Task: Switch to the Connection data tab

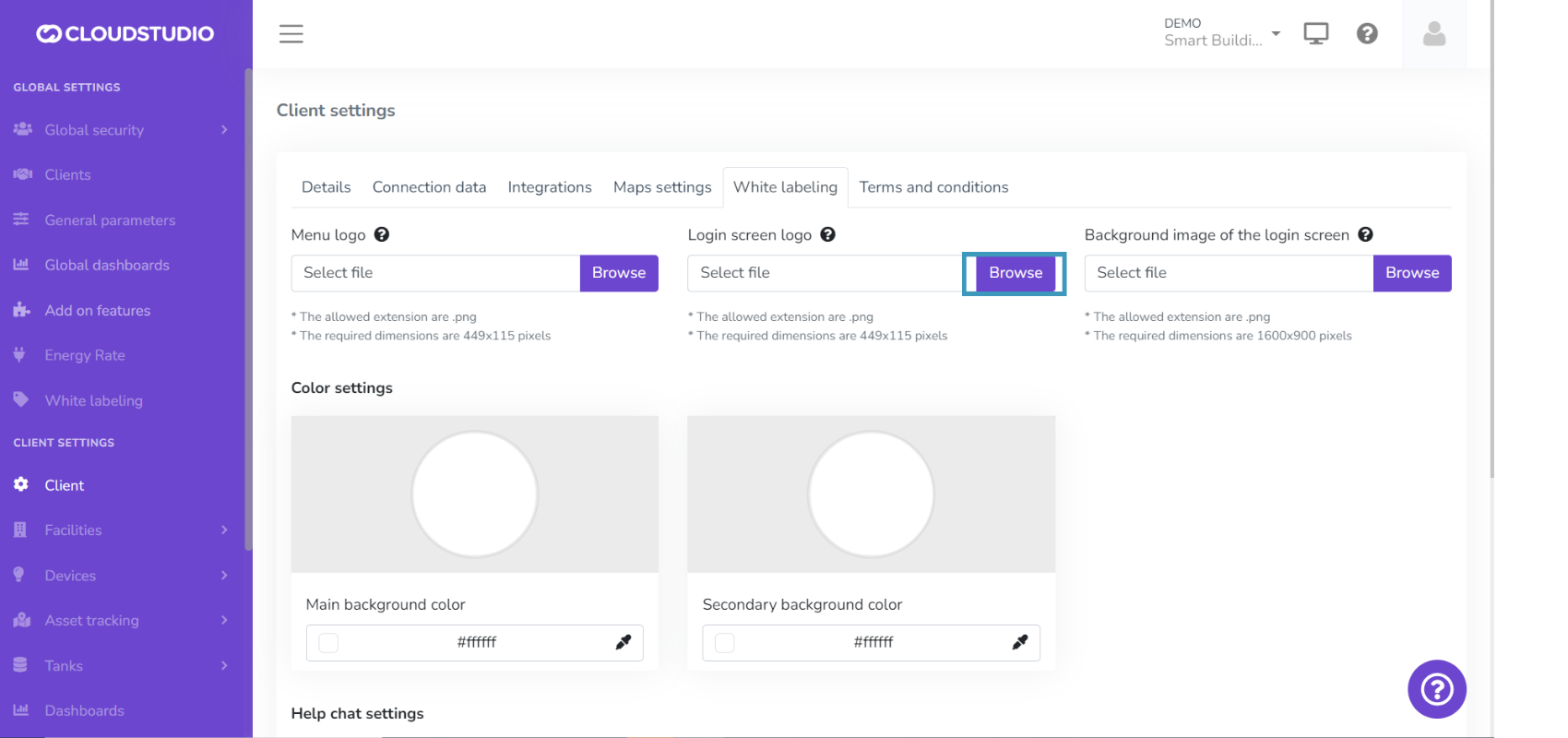Action: coord(429,187)
